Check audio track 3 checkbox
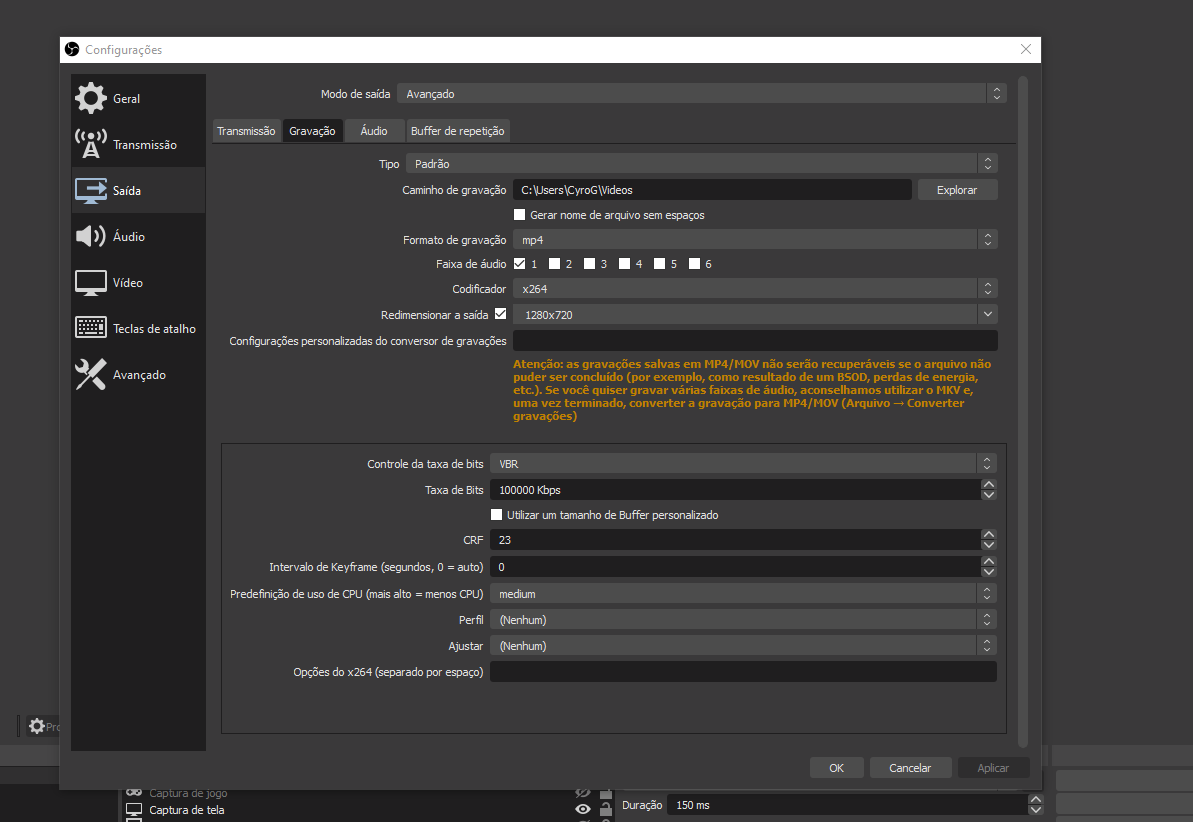 [590, 263]
